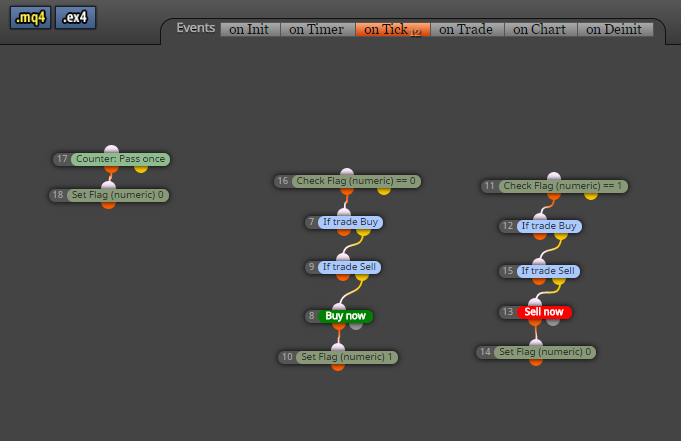
Task: Click orange output connector of Buy now block
Action: (339, 326)
